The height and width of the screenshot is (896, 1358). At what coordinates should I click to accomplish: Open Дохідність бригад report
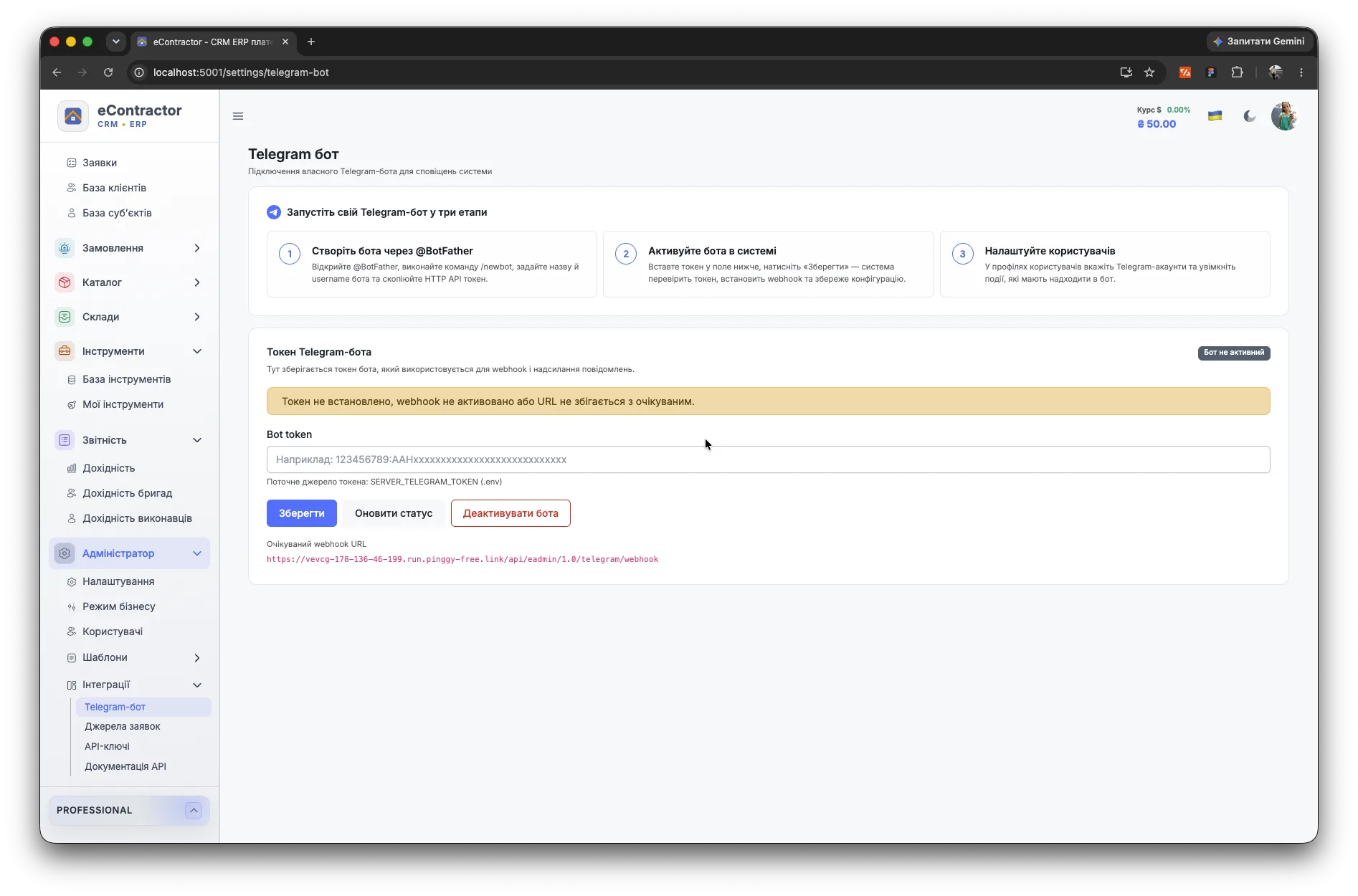tap(127, 493)
